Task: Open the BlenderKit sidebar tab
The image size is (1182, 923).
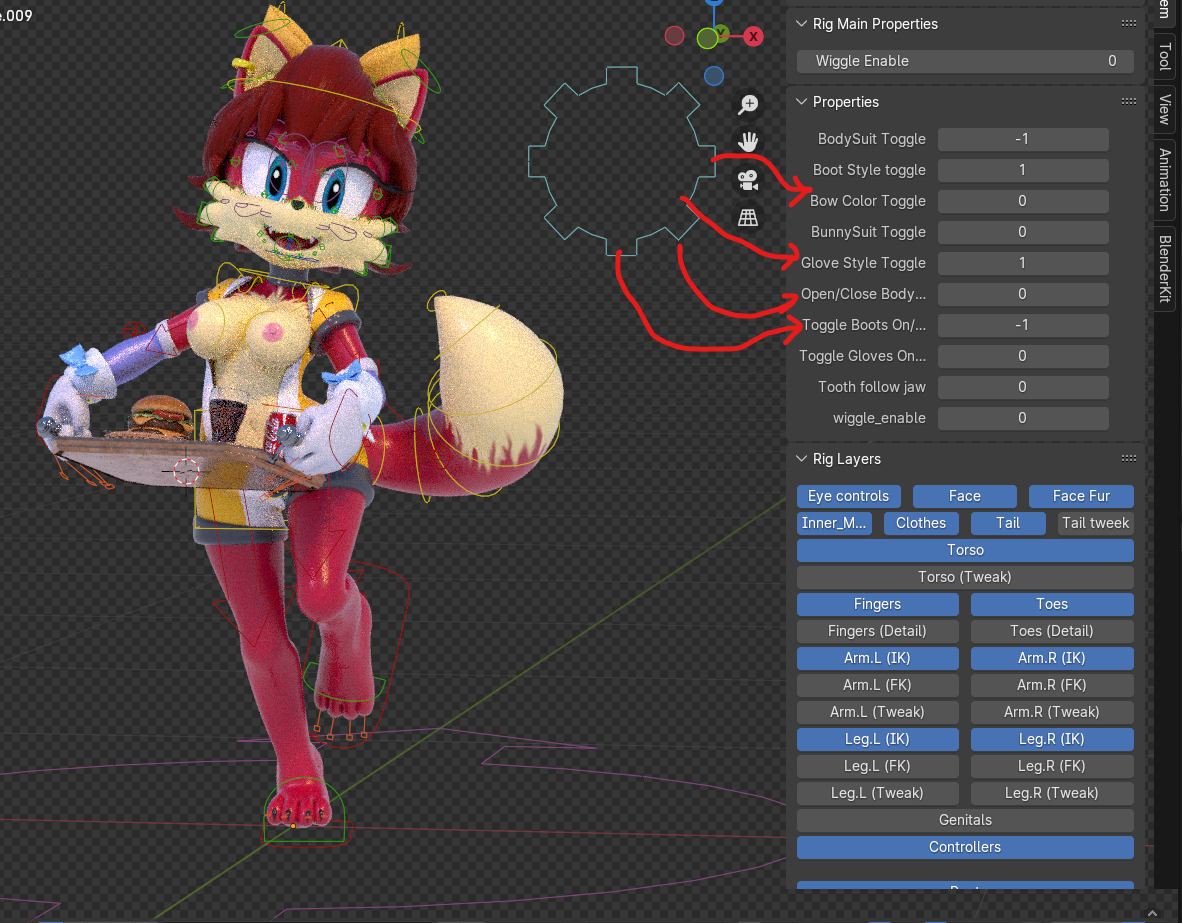Action: [1165, 268]
